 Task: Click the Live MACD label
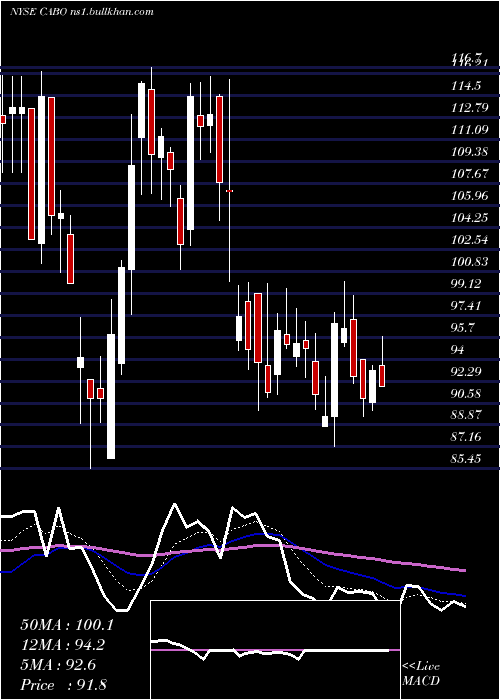(x=421, y=674)
